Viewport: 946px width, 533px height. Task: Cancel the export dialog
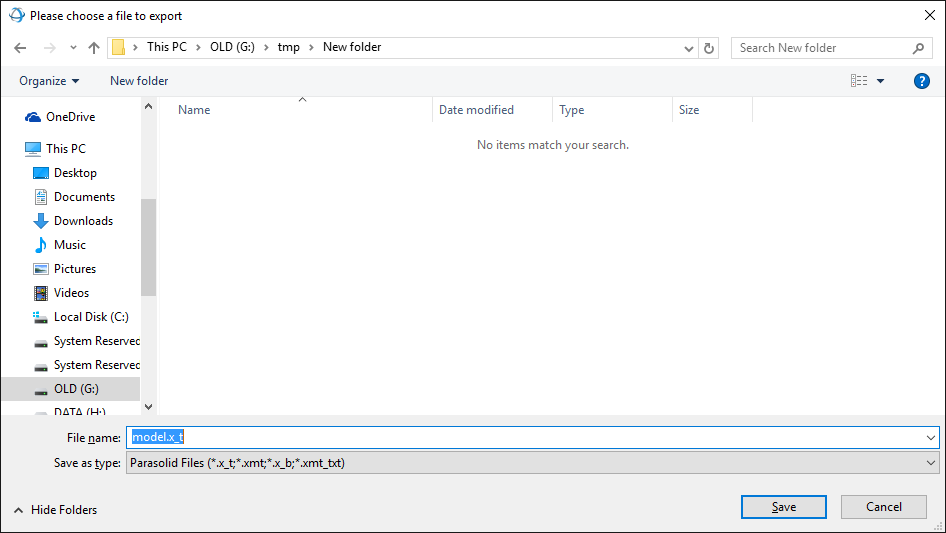[883, 507]
